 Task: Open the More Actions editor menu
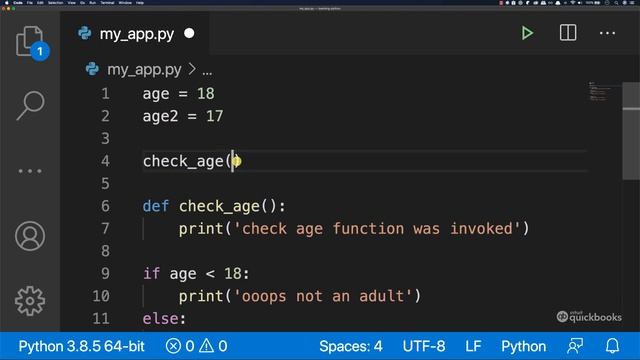[x=607, y=33]
